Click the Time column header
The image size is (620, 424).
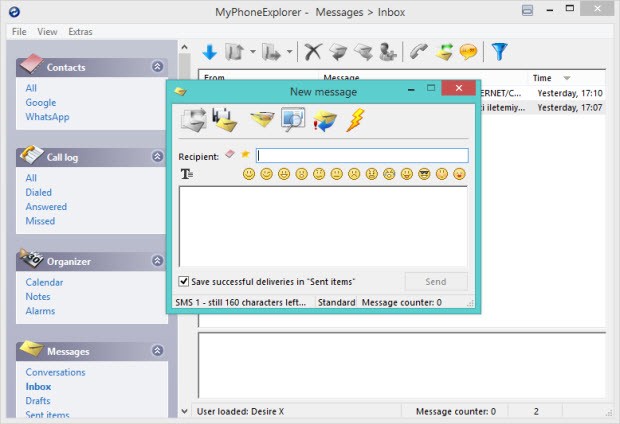[566, 78]
